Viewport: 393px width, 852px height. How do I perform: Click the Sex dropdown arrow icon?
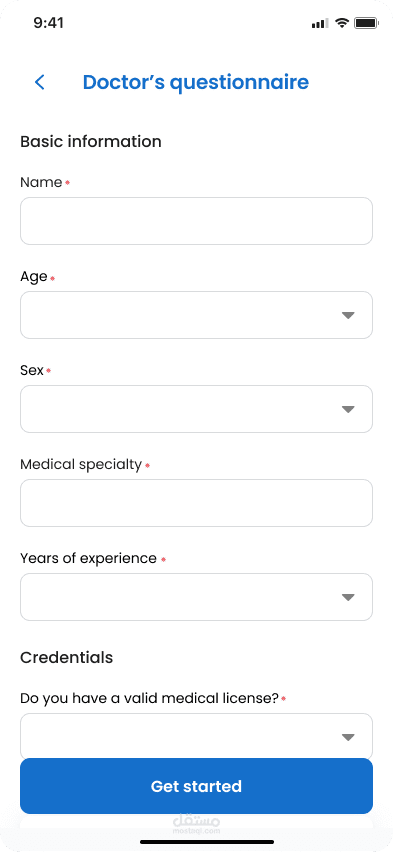pos(348,409)
